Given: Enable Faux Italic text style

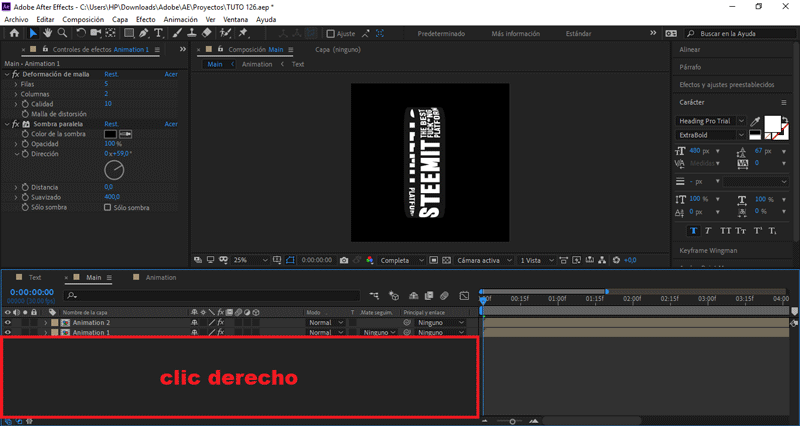Looking at the screenshot, I should (709, 230).
